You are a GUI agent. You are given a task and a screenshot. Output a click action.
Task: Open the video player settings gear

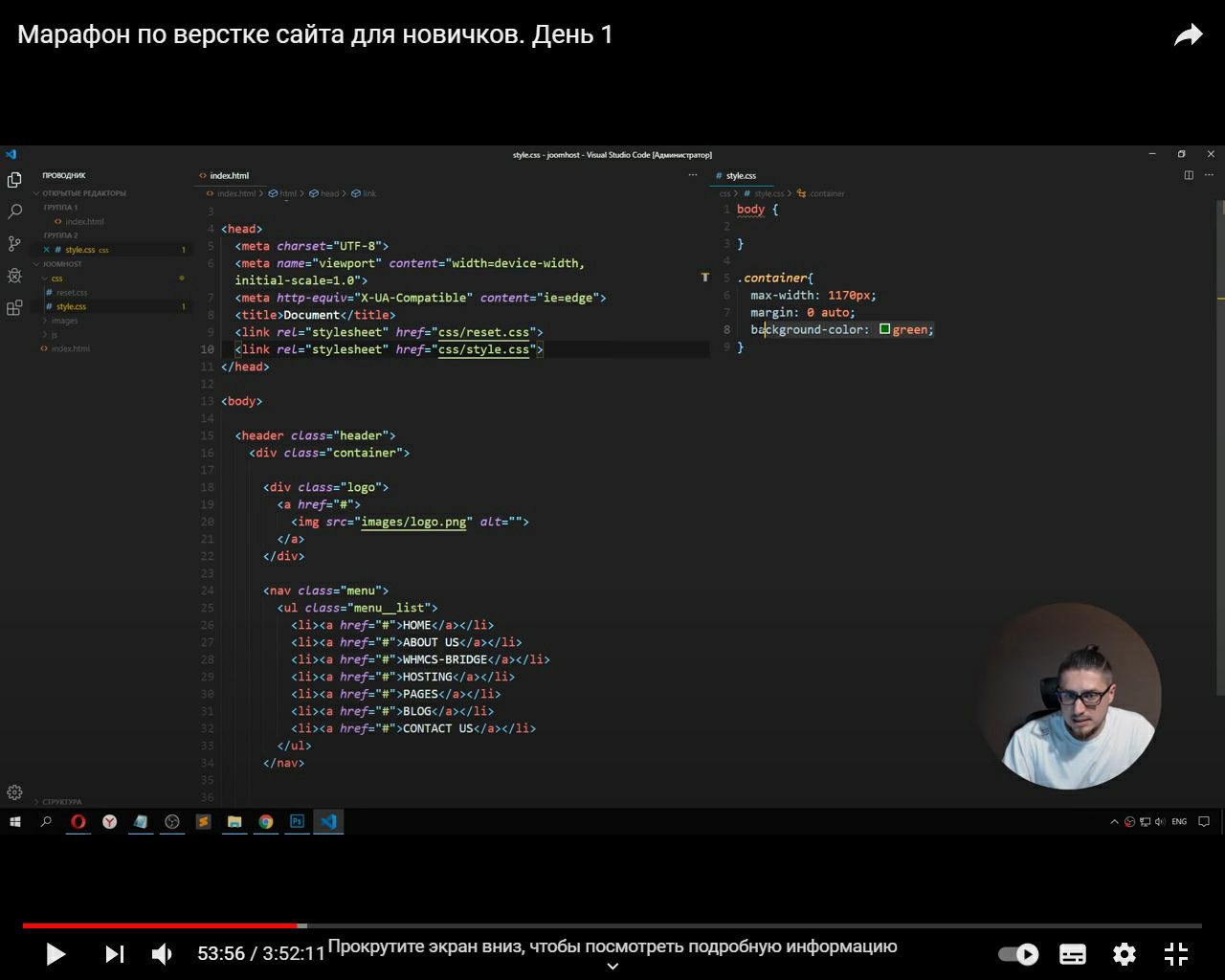point(1125,953)
